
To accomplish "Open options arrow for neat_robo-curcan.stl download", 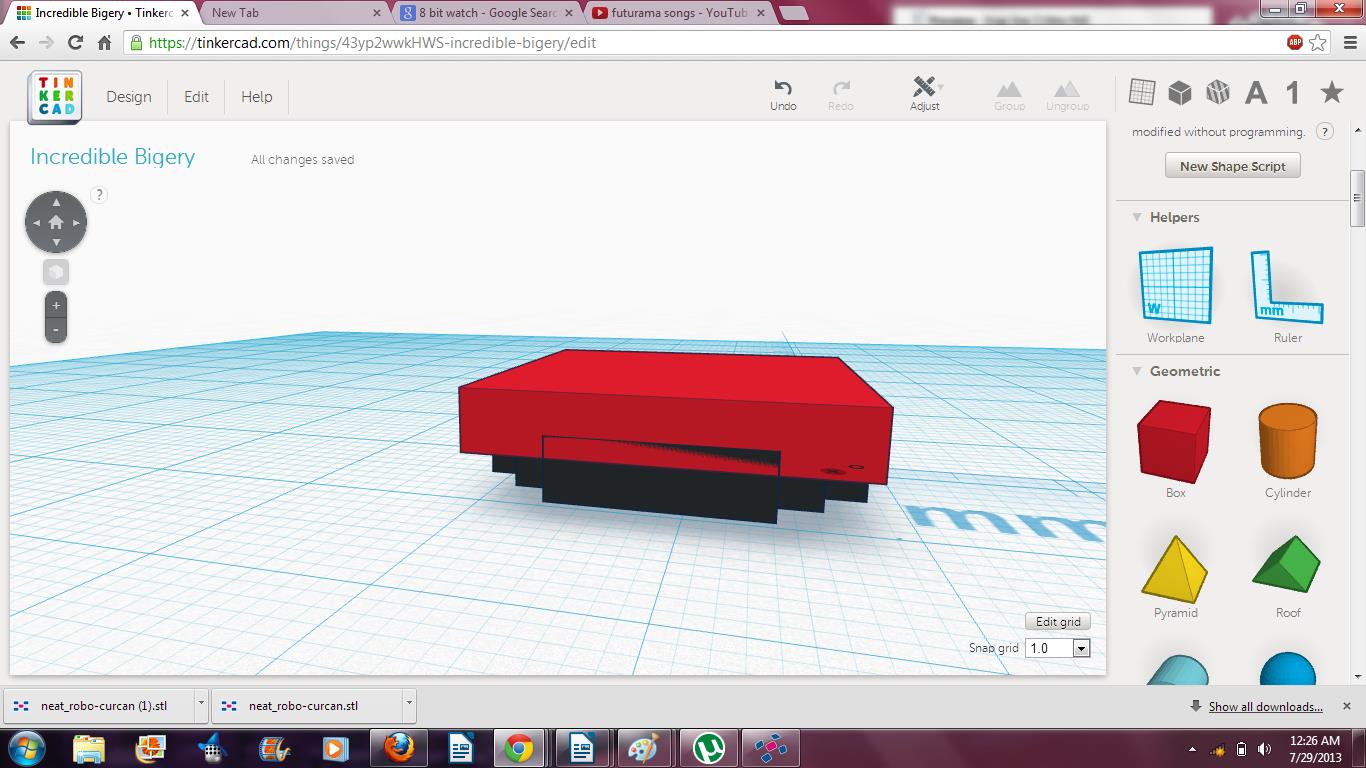I will tap(409, 705).
